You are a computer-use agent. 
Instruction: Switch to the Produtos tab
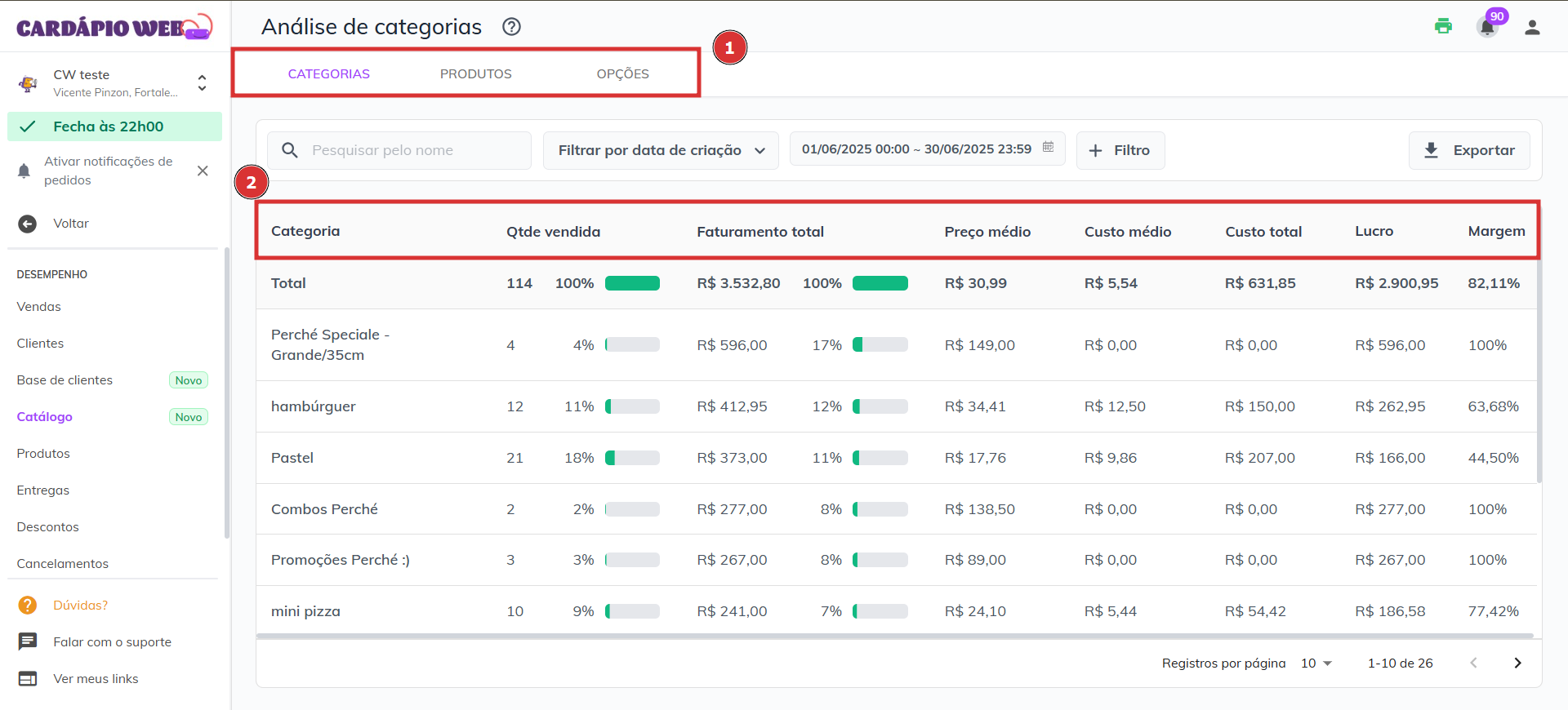point(475,73)
